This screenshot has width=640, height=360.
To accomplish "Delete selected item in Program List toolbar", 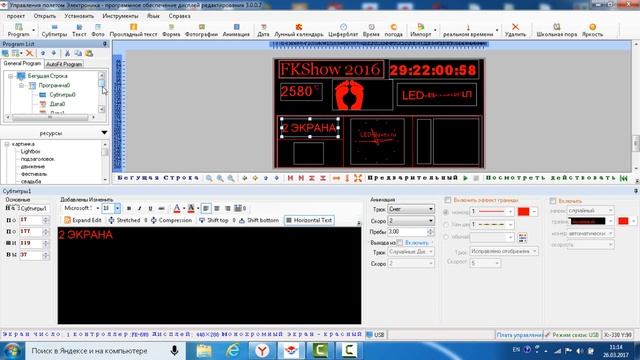I will point(29,53).
